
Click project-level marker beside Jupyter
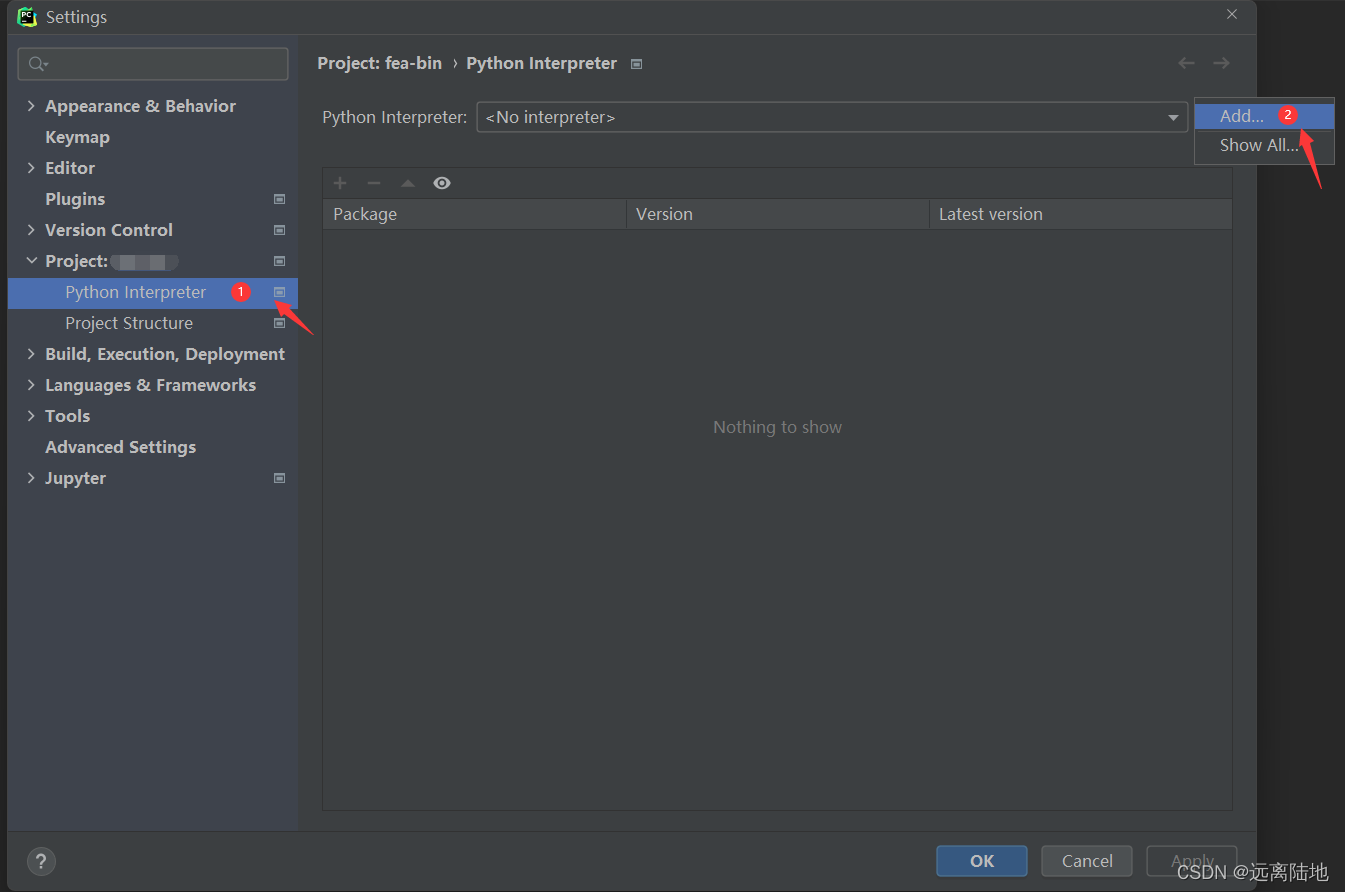(x=280, y=478)
